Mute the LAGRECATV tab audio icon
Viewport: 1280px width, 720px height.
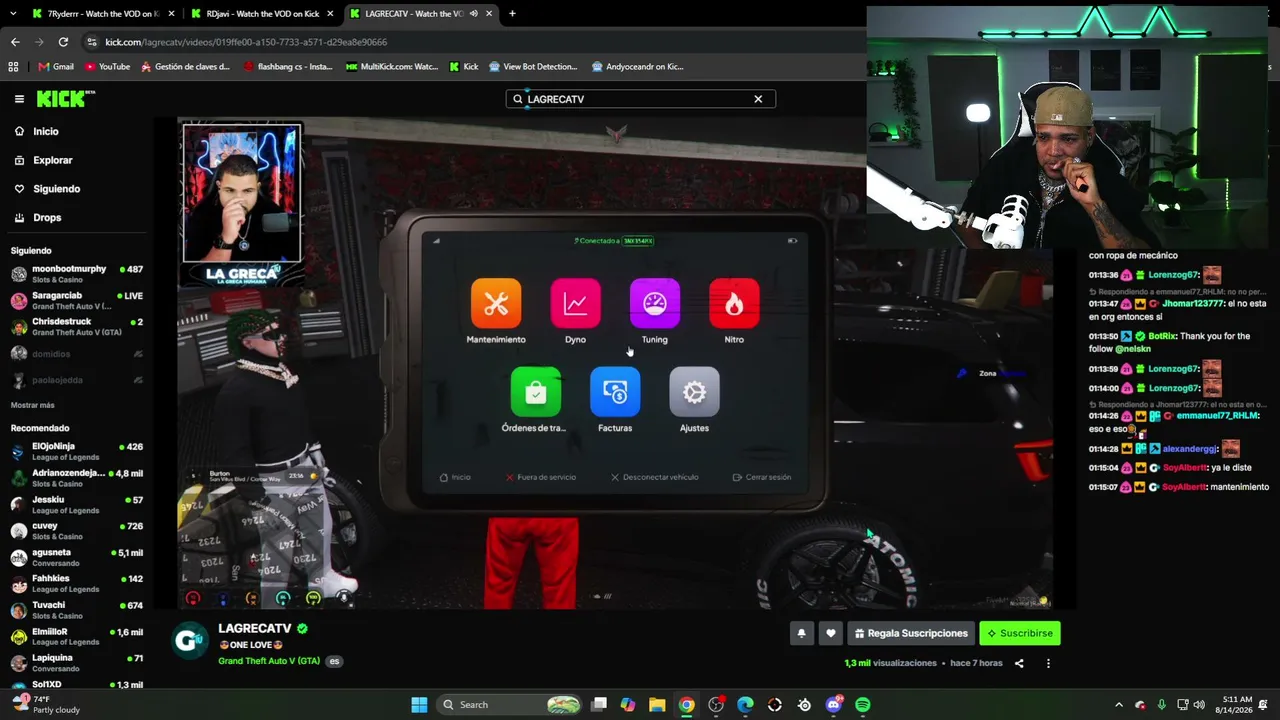click(x=473, y=14)
